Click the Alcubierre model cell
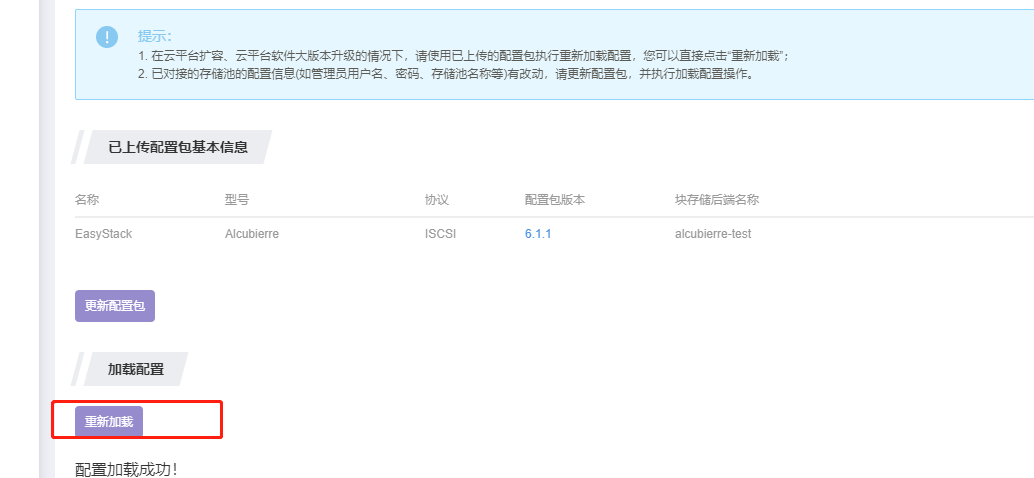Image resolution: width=1034 pixels, height=478 pixels. (252, 234)
